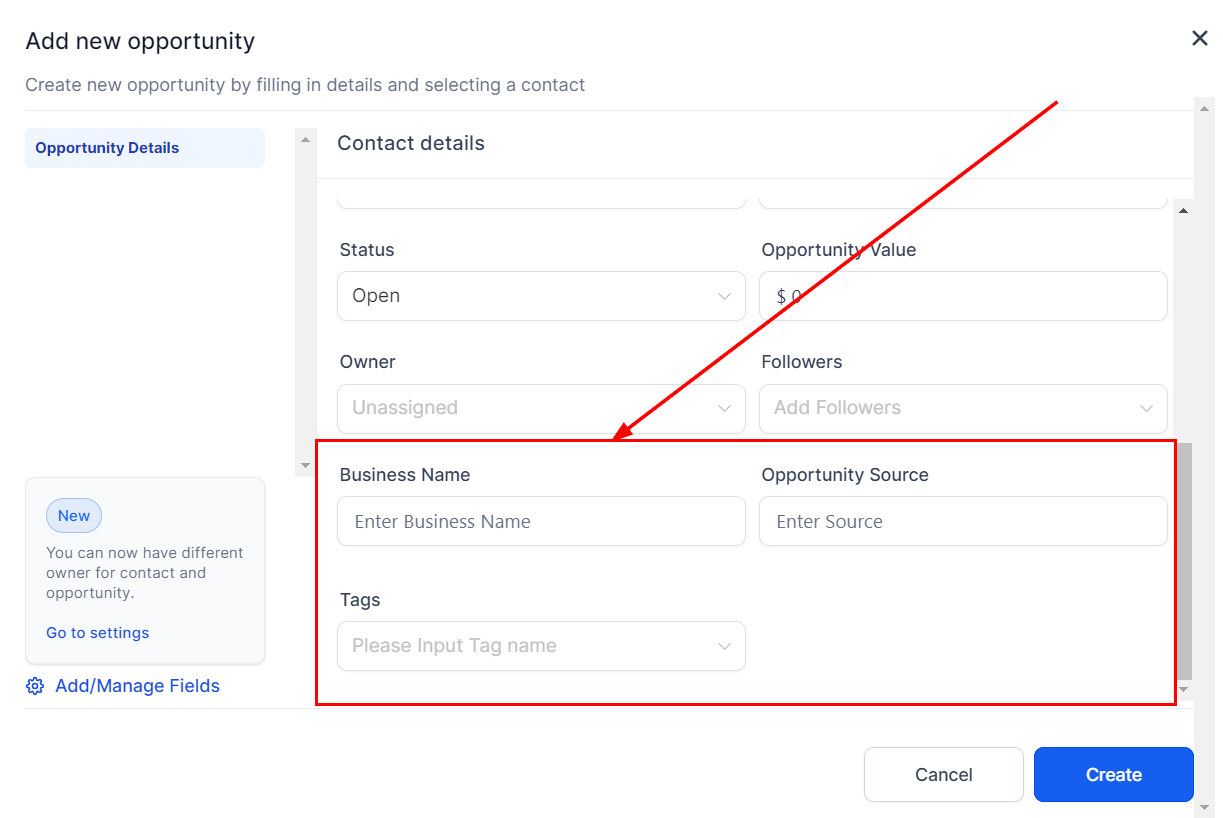Viewport: 1223px width, 818px height.
Task: Click the gear icon beside Add/Manage Fields
Action: [x=35, y=686]
